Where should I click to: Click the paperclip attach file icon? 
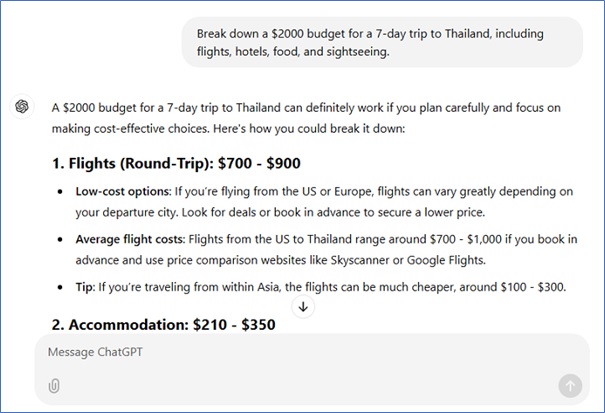[54, 386]
